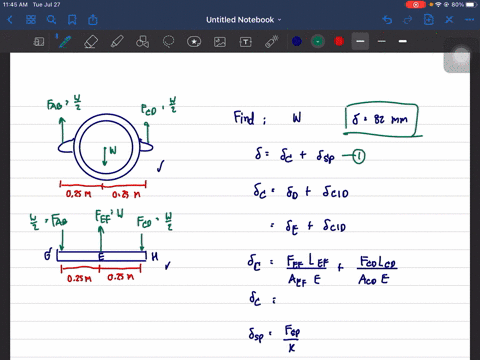This screenshot has width=480, height=360.
Task: Select the Shapes tool
Action: (x=143, y=42)
